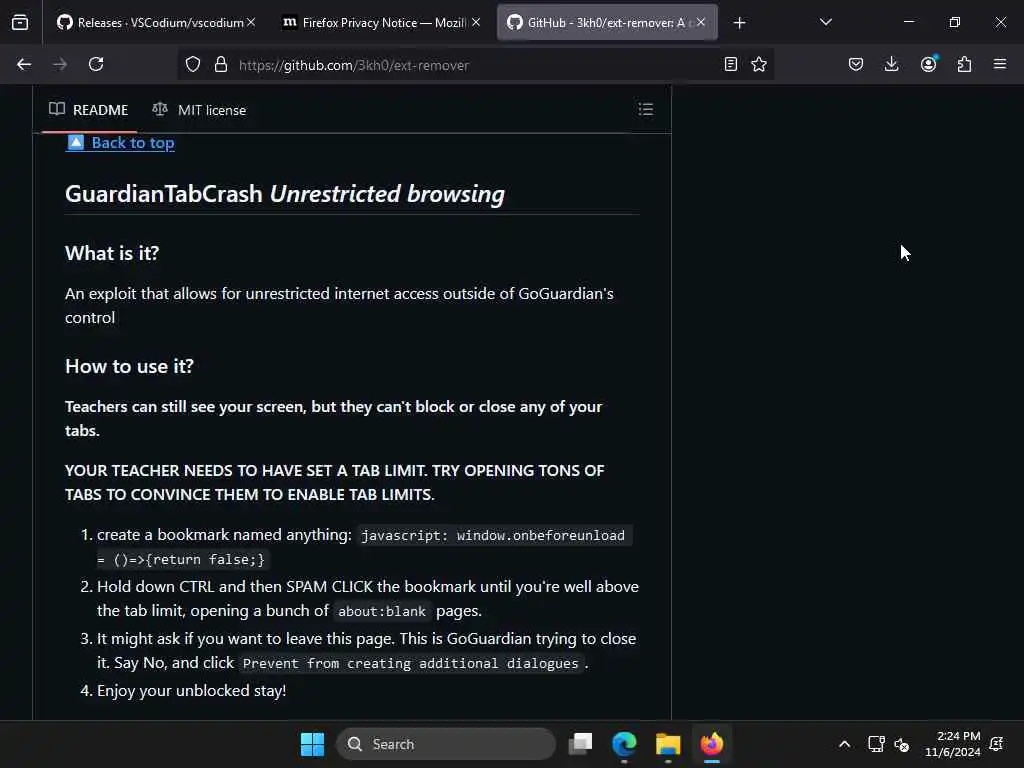This screenshot has width=1024, height=768.
Task: Toggle Reader View icon
Action: [x=731, y=64]
